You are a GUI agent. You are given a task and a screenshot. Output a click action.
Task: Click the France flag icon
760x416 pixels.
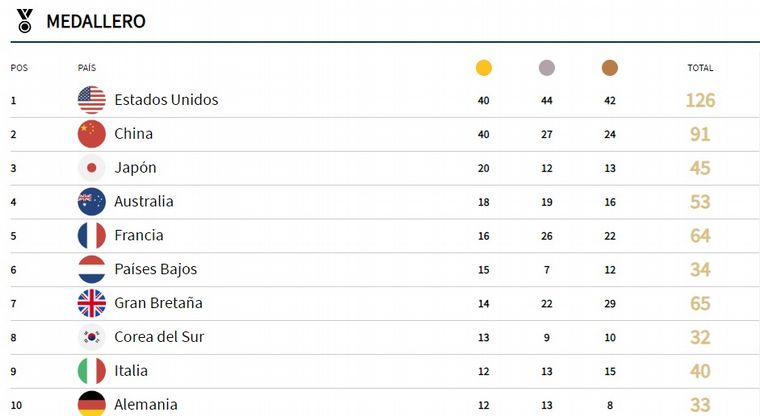pos(92,236)
